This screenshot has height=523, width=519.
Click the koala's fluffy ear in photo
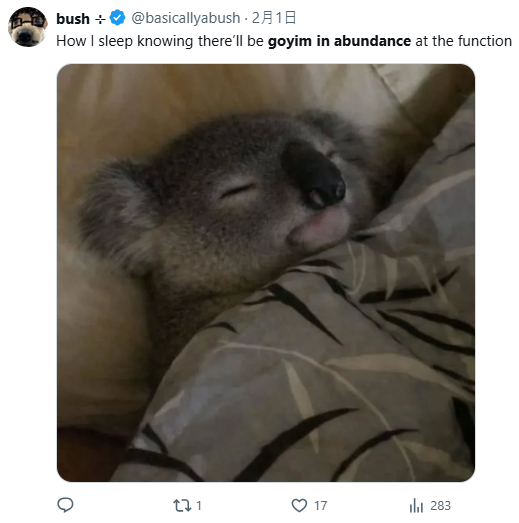(x=117, y=208)
